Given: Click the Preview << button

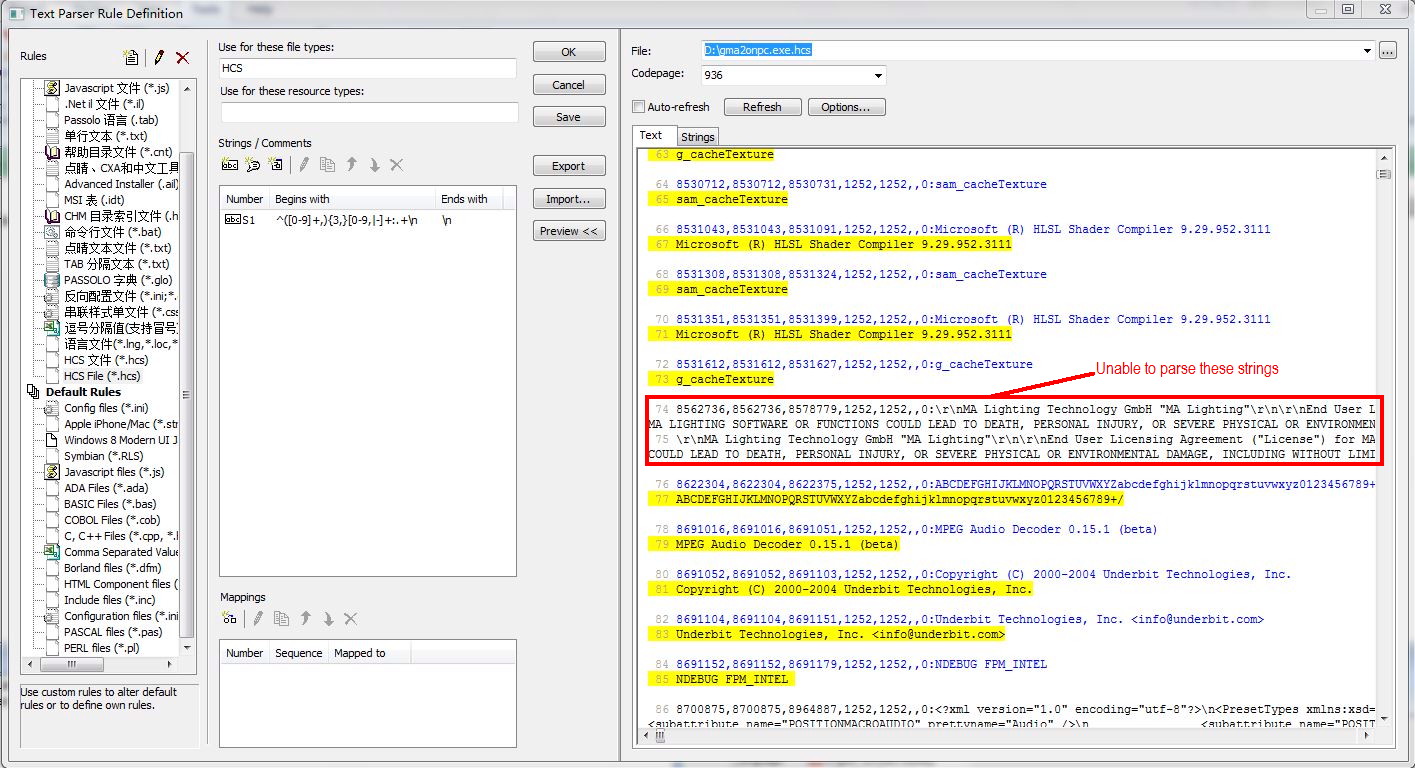Looking at the screenshot, I should click(x=568, y=231).
